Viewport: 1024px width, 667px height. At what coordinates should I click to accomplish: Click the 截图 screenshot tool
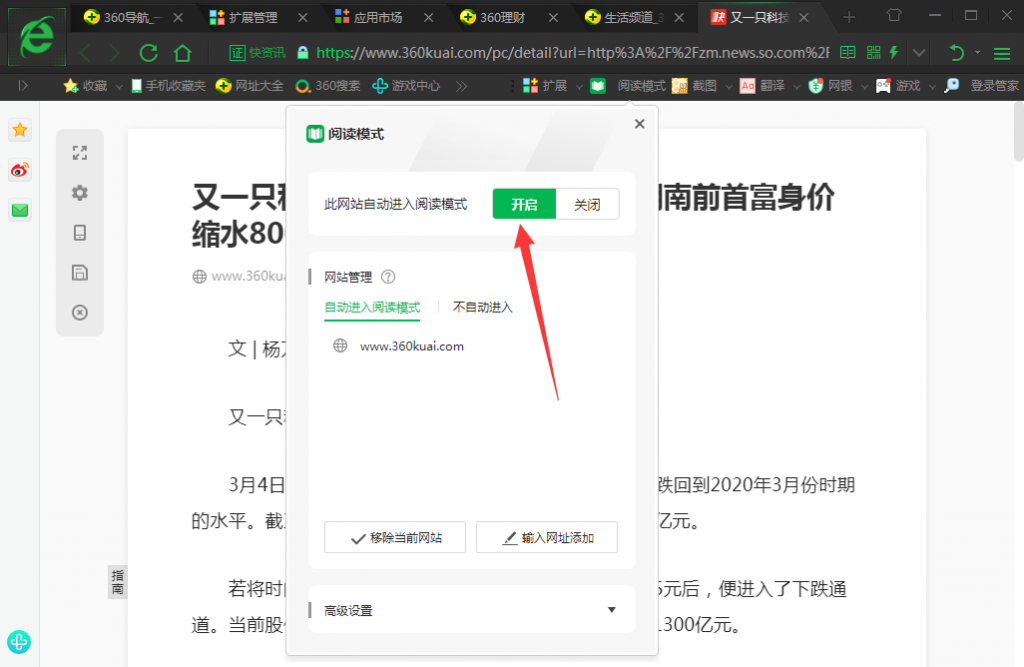[694, 86]
